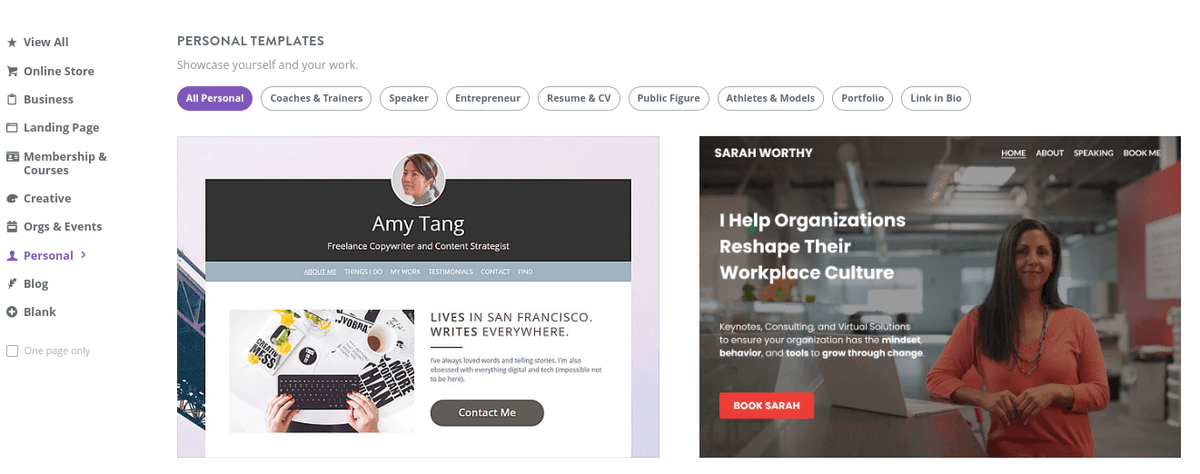Click SPEAKING in Sarah Worthy template nav
The width and height of the screenshot is (1200, 474).
point(1093,153)
